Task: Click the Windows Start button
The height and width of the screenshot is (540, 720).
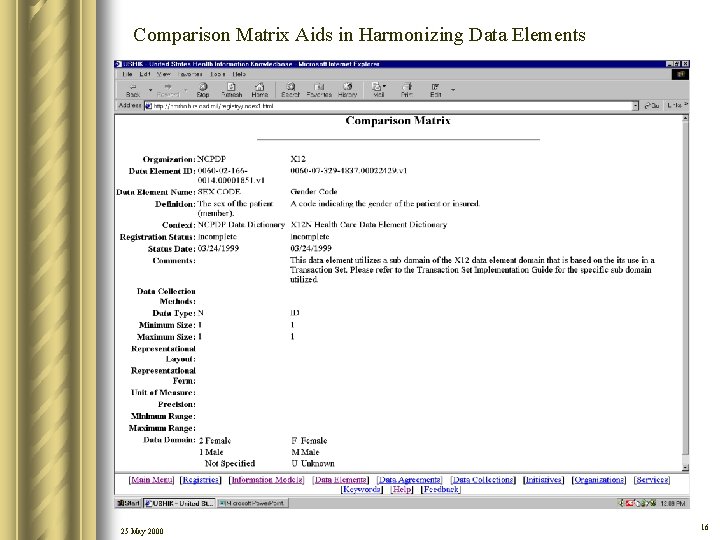Action: point(128,503)
